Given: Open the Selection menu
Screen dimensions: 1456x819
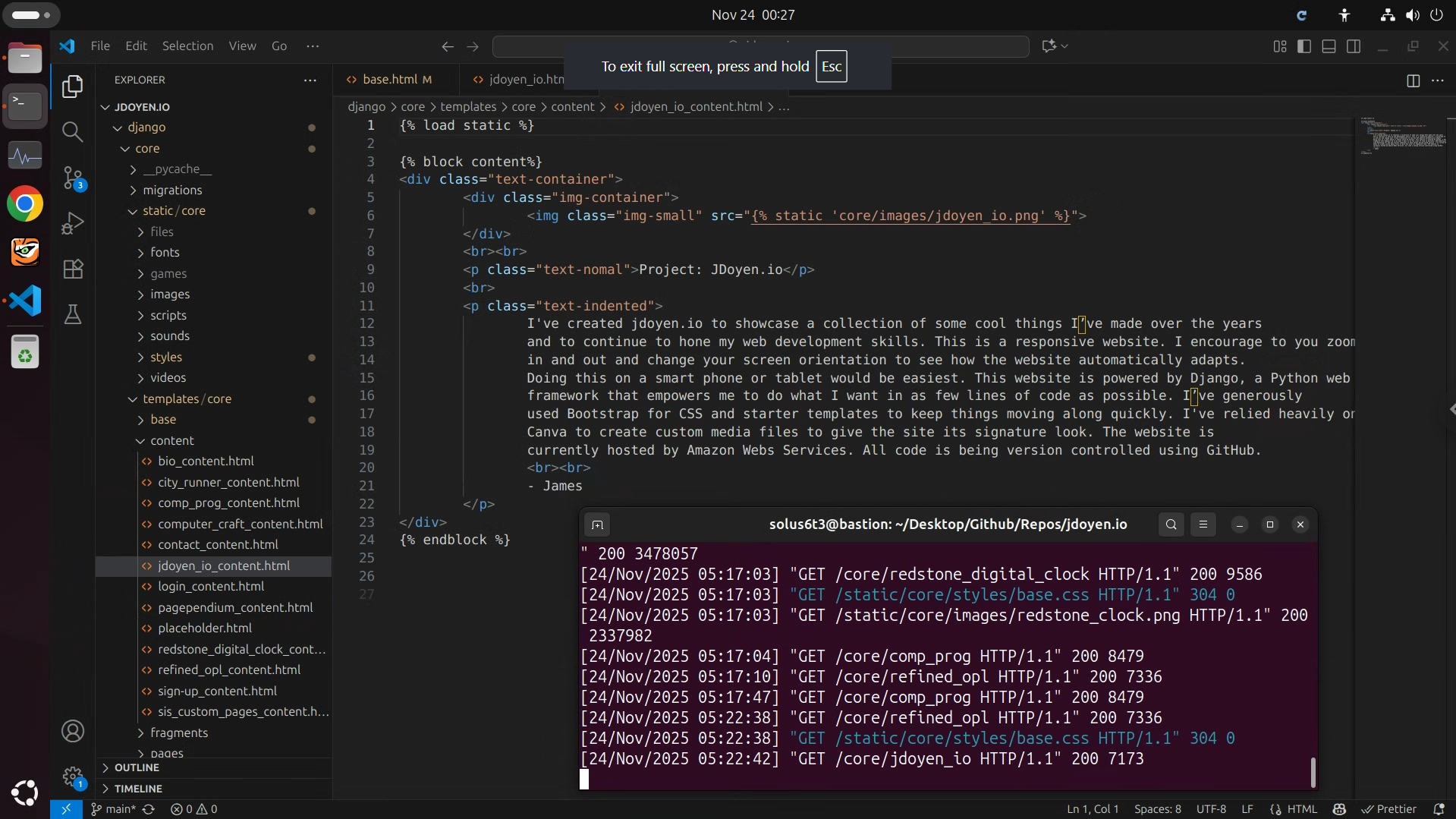Looking at the screenshot, I should pos(187,46).
